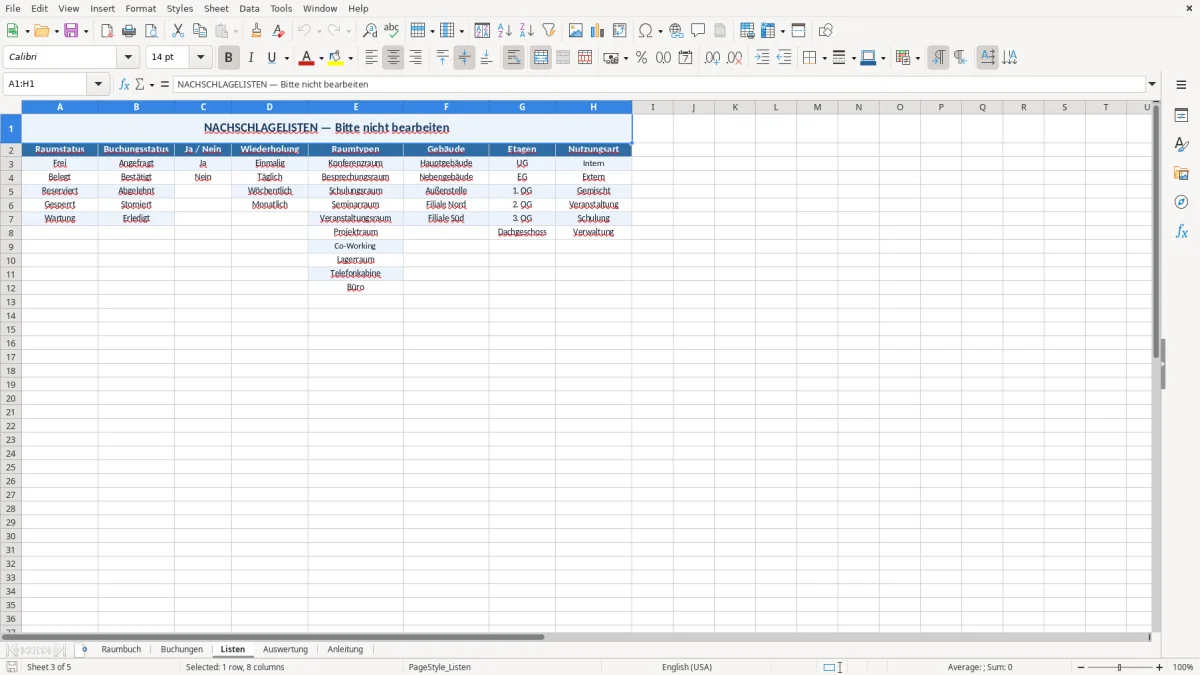
Task: Toggle Wrap Text
Action: coord(514,58)
